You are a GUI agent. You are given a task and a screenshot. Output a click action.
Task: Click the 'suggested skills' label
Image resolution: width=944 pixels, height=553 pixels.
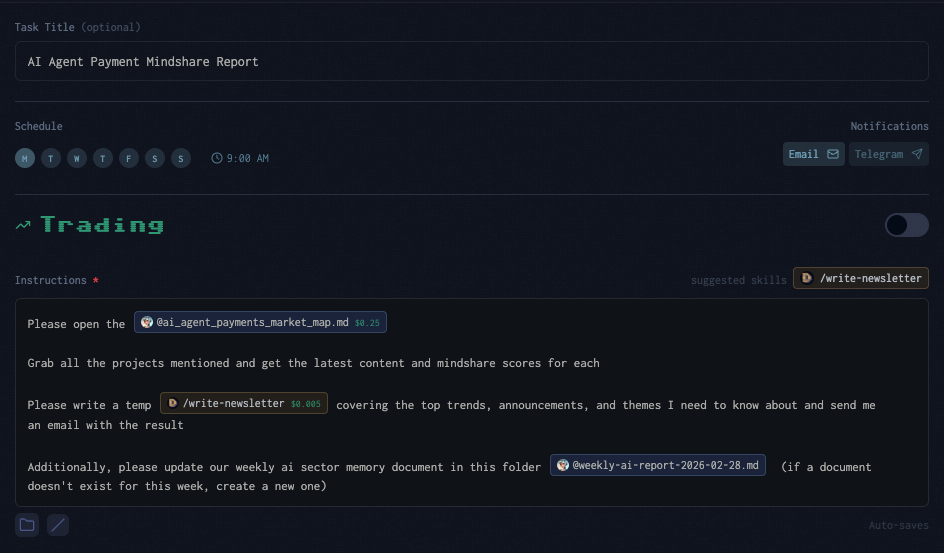point(739,280)
